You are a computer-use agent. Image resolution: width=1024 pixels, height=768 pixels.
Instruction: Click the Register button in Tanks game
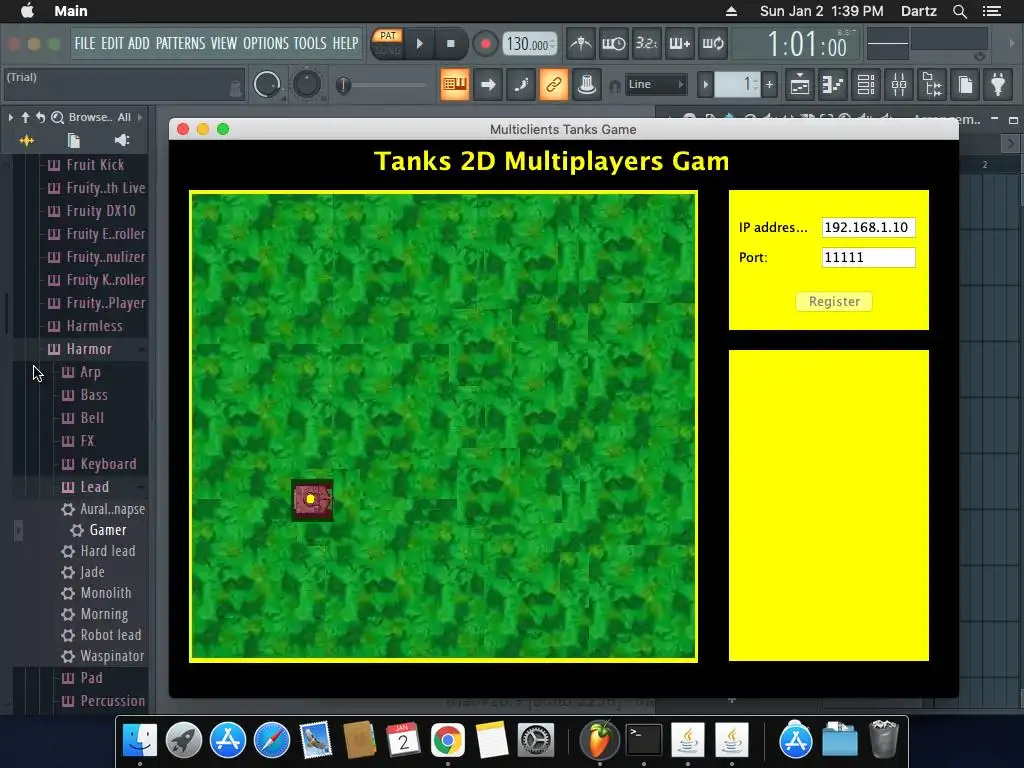click(834, 302)
